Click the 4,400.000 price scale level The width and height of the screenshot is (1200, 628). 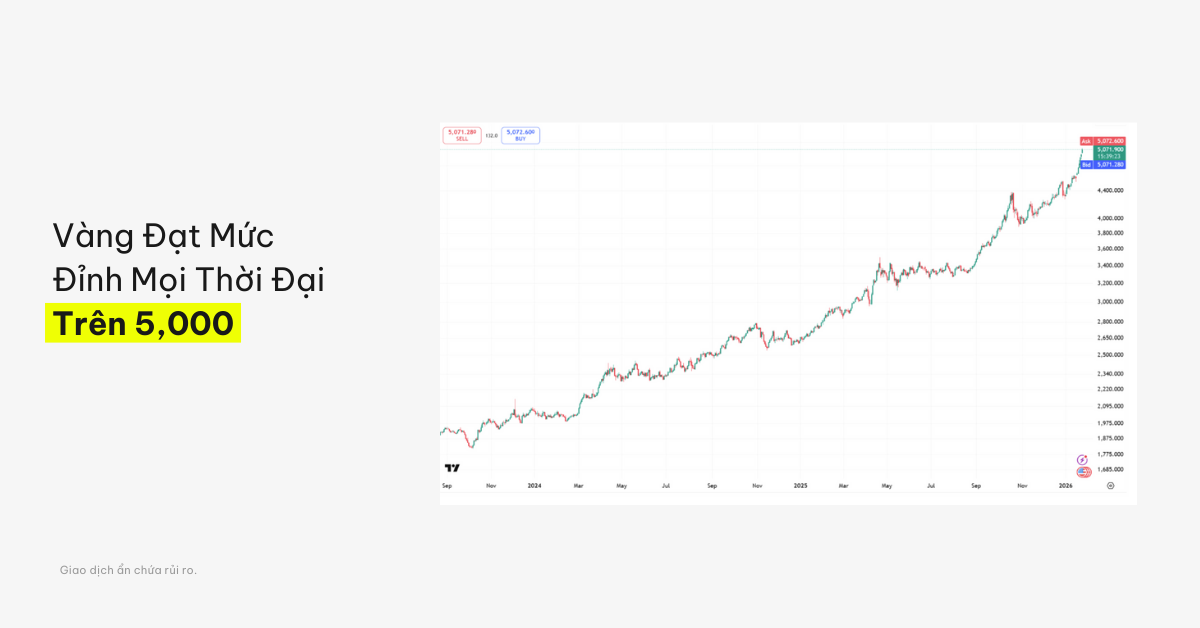tap(1111, 190)
